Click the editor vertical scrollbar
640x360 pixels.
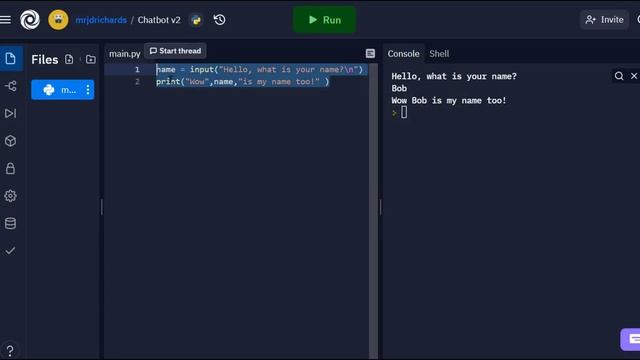(373, 211)
